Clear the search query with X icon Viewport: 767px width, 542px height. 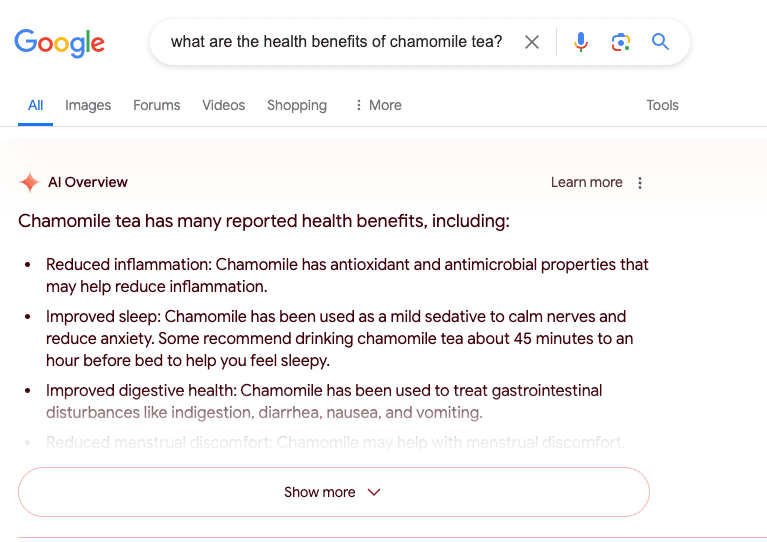pos(532,42)
